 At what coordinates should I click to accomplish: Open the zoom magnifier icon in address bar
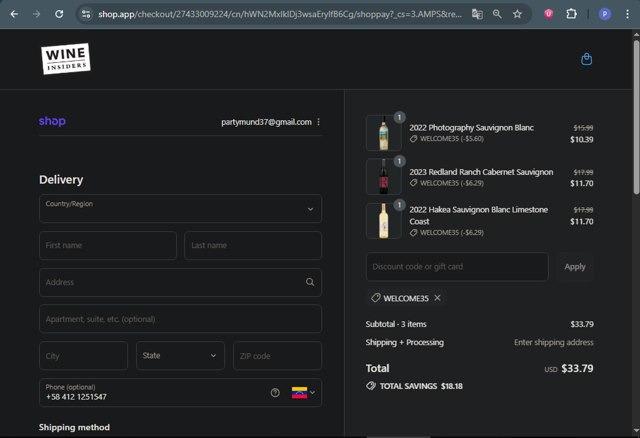tap(497, 14)
